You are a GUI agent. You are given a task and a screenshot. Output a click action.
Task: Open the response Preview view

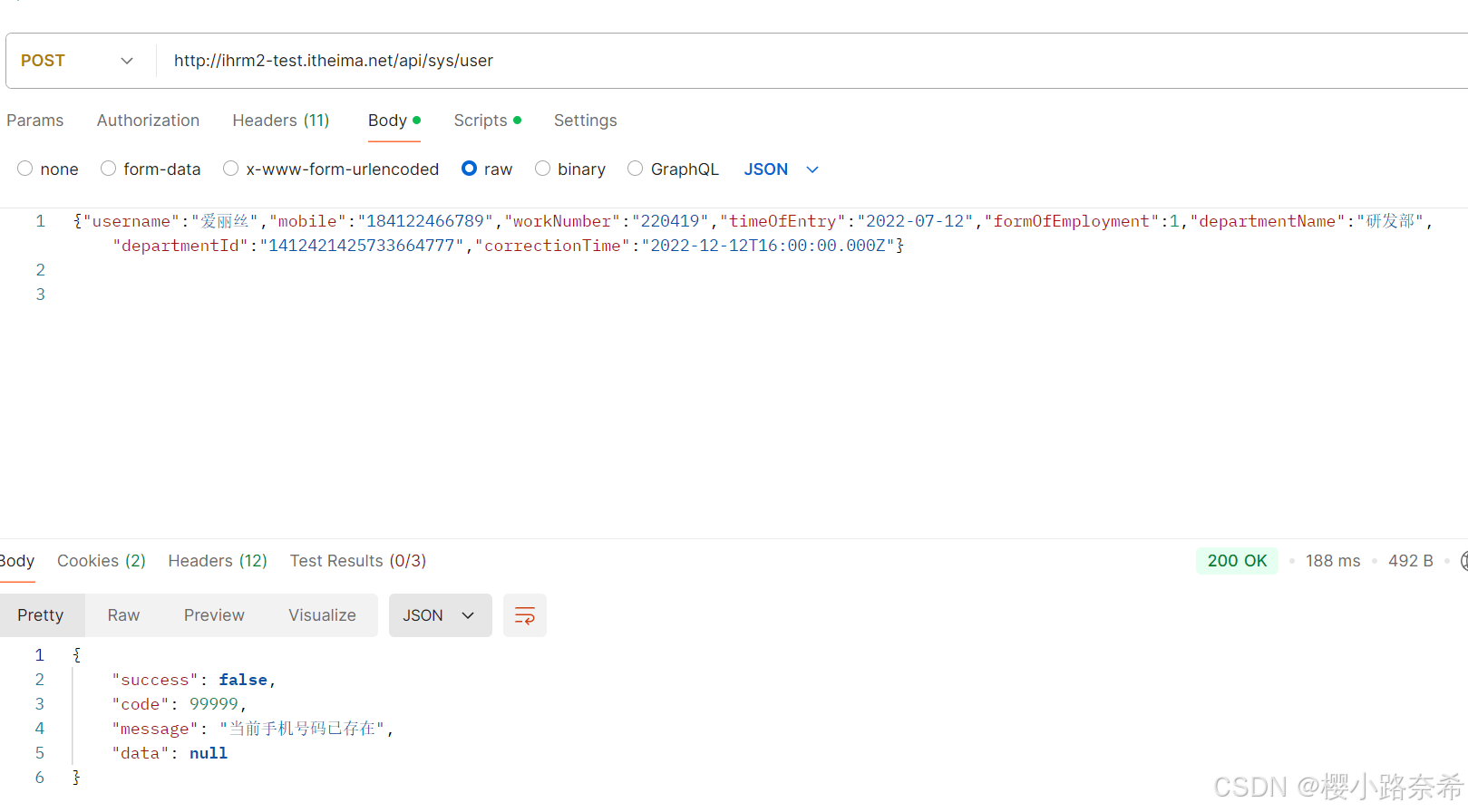click(x=214, y=615)
